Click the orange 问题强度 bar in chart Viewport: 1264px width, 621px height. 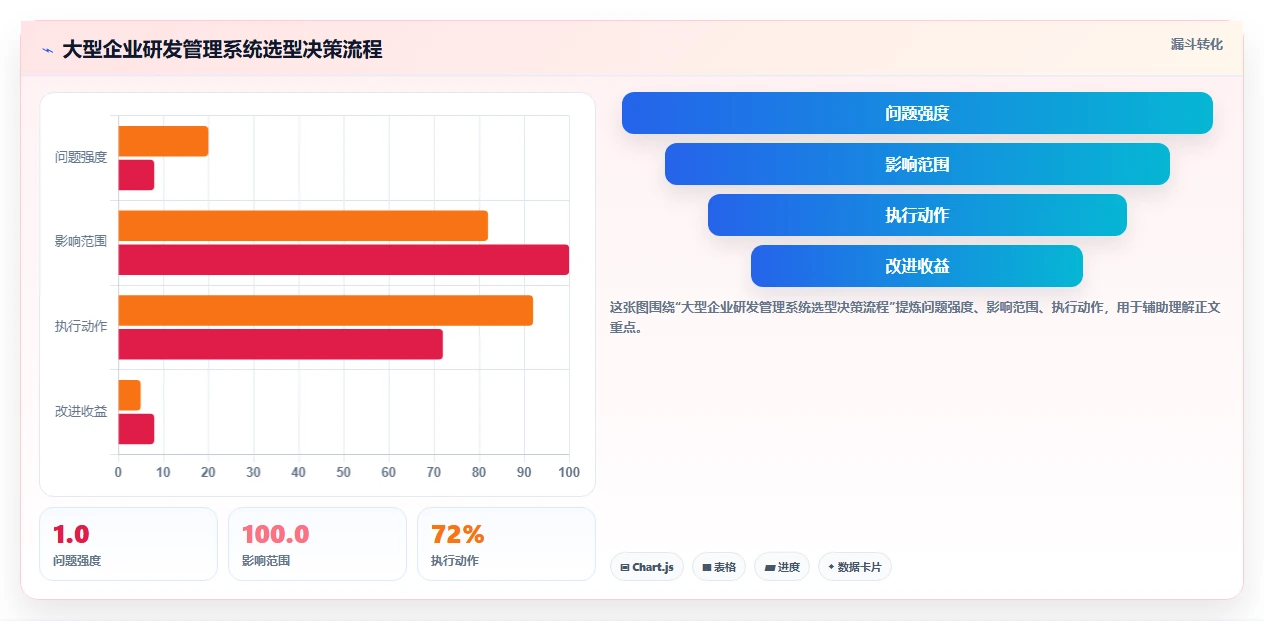coord(163,141)
